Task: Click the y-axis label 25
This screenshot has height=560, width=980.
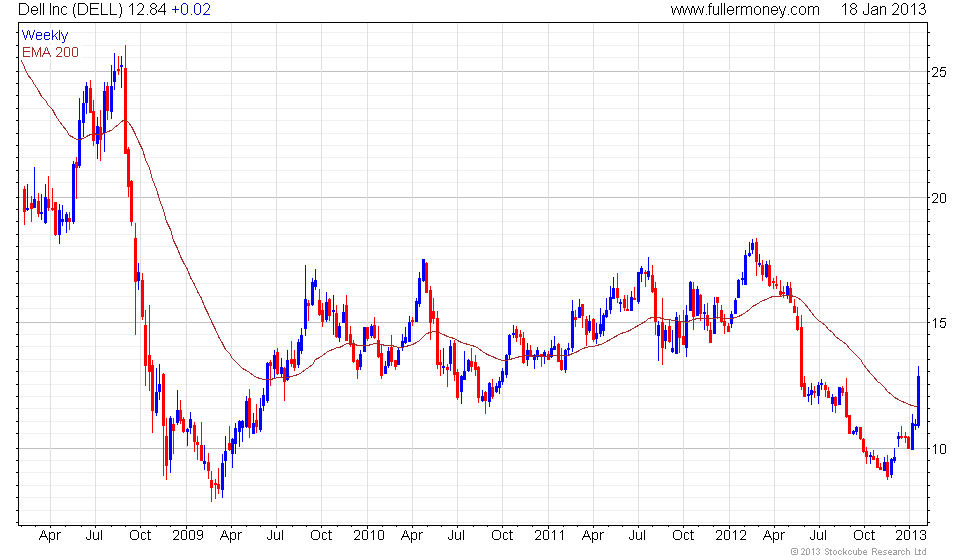Action: [x=939, y=72]
